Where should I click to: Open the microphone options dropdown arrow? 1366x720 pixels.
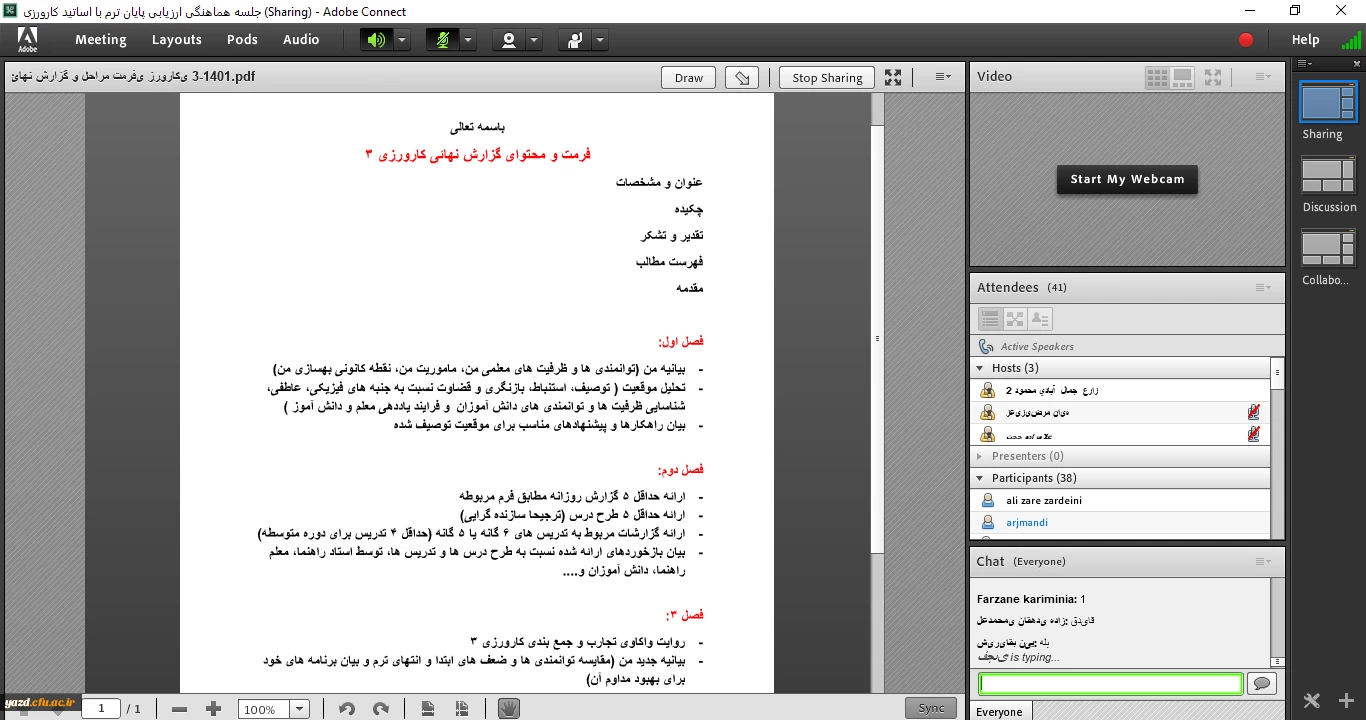pos(468,40)
